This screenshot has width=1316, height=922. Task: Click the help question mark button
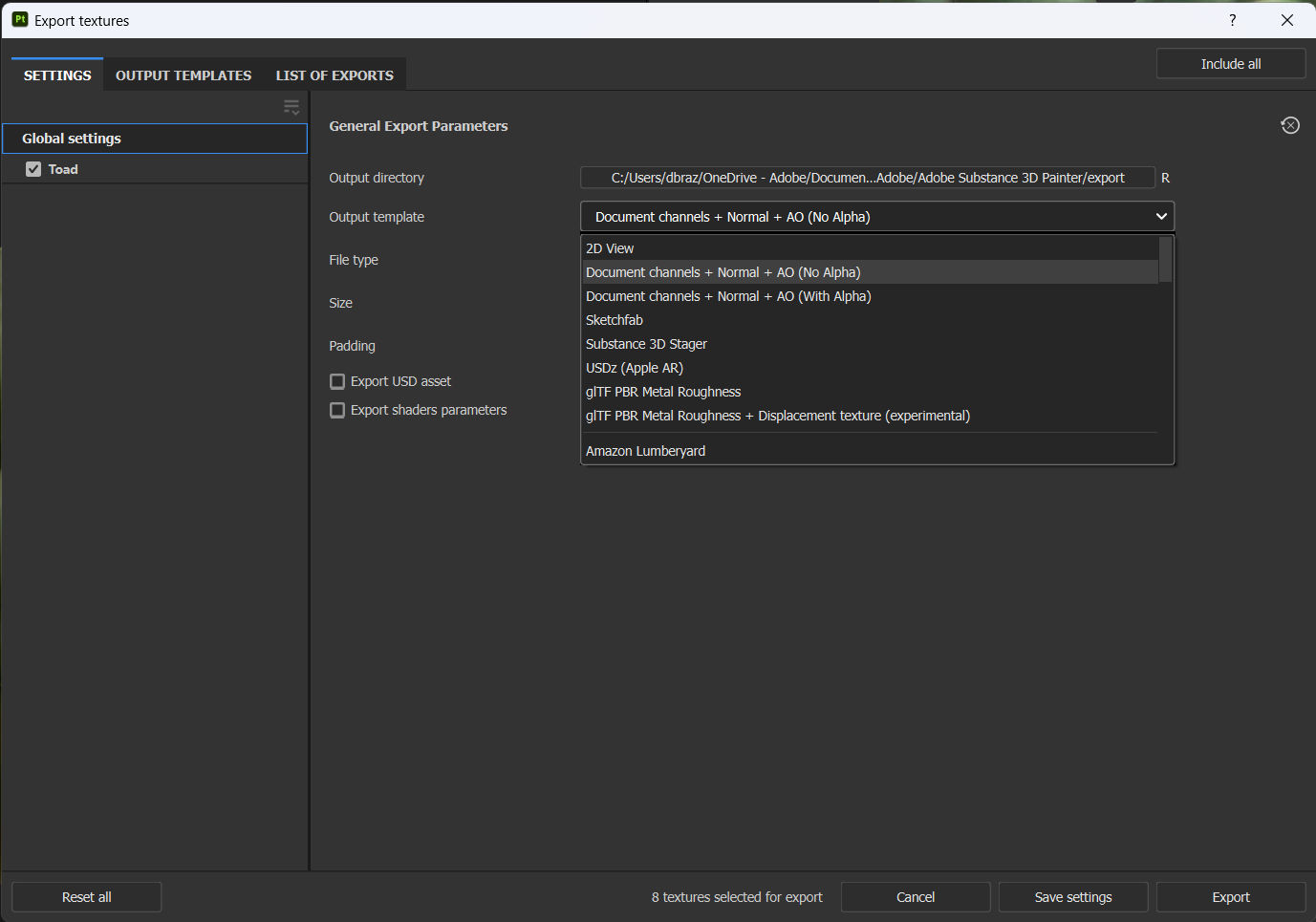pyautogui.click(x=1233, y=20)
